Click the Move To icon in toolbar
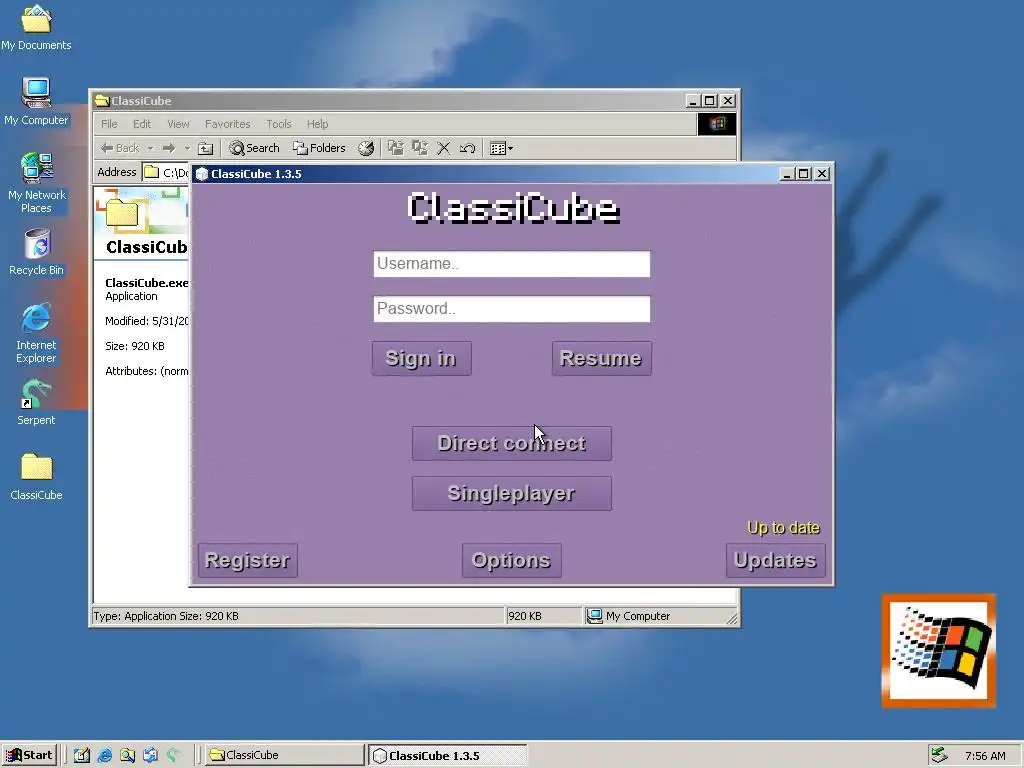The width and height of the screenshot is (1024, 768). [x=396, y=148]
